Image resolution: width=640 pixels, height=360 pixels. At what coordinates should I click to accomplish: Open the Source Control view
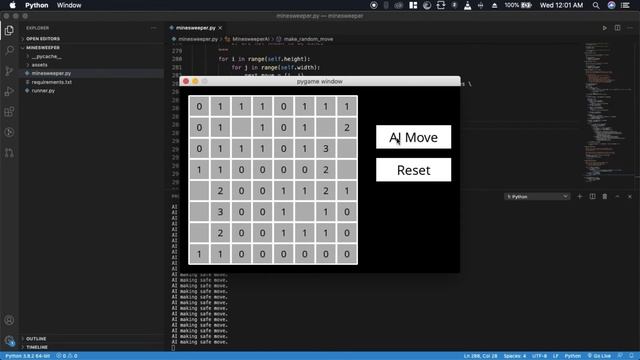pos(9,71)
